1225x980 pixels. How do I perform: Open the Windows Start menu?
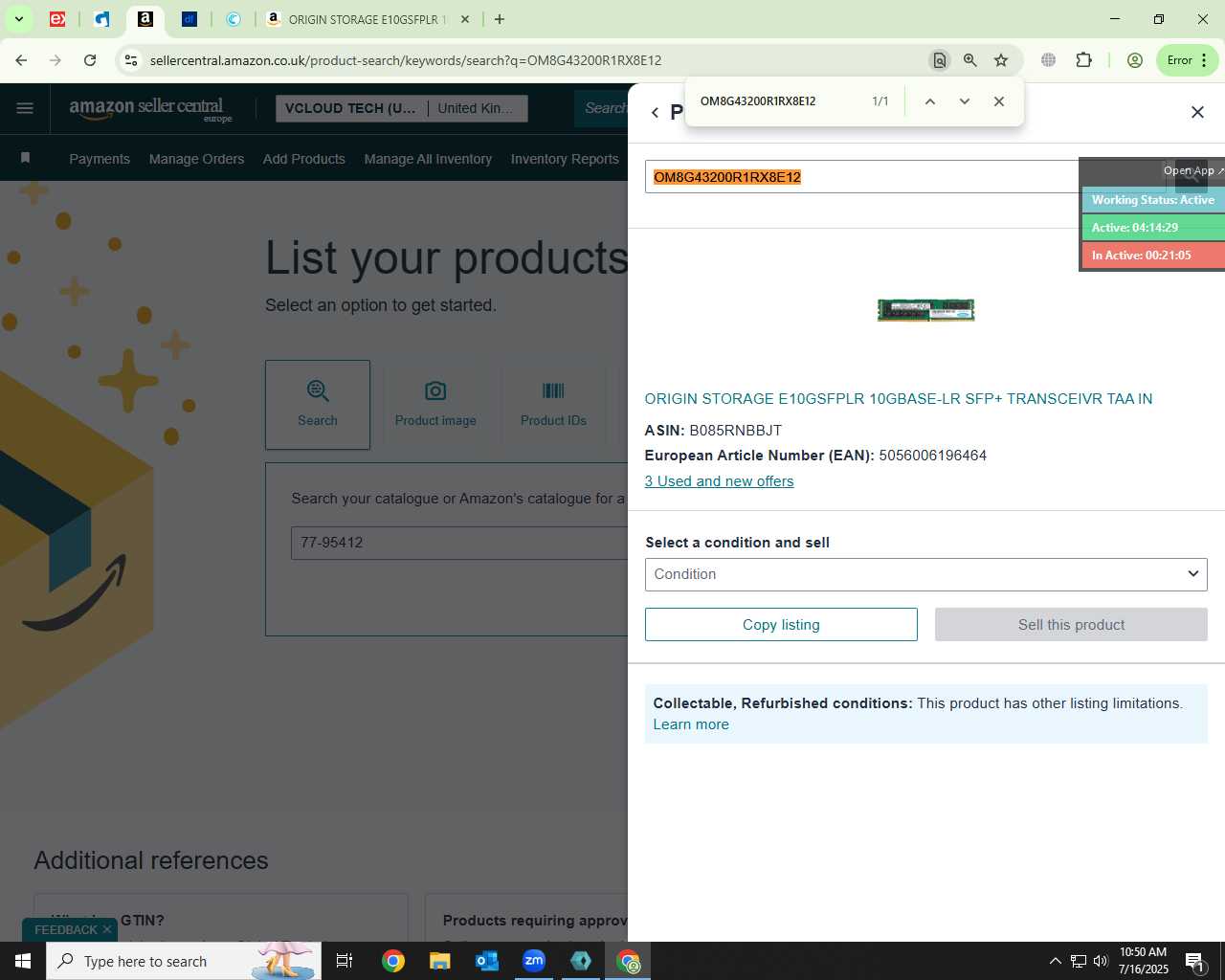click(23, 961)
